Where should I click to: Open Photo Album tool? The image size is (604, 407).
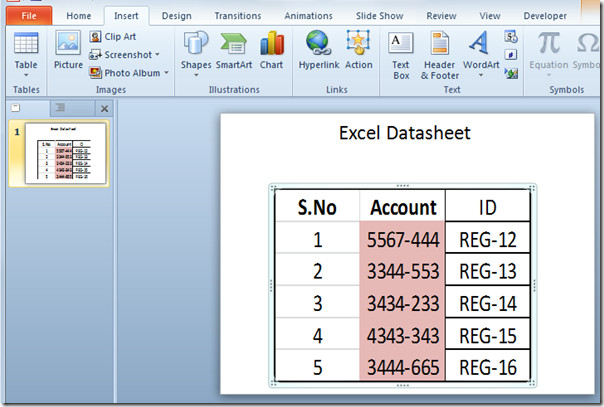pyautogui.click(x=125, y=73)
